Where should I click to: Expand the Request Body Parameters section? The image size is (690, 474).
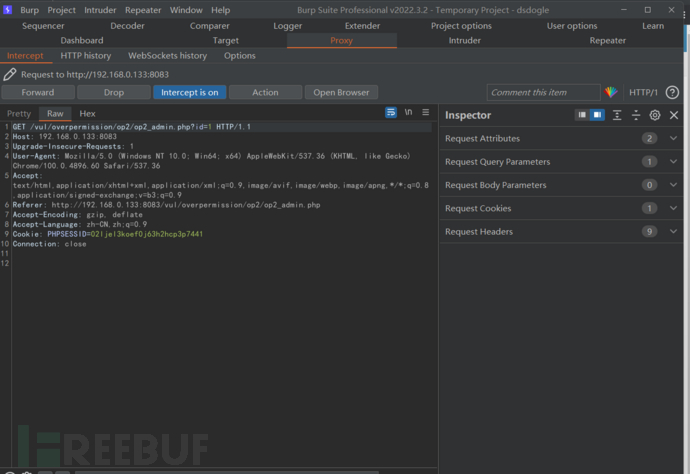click(561, 185)
